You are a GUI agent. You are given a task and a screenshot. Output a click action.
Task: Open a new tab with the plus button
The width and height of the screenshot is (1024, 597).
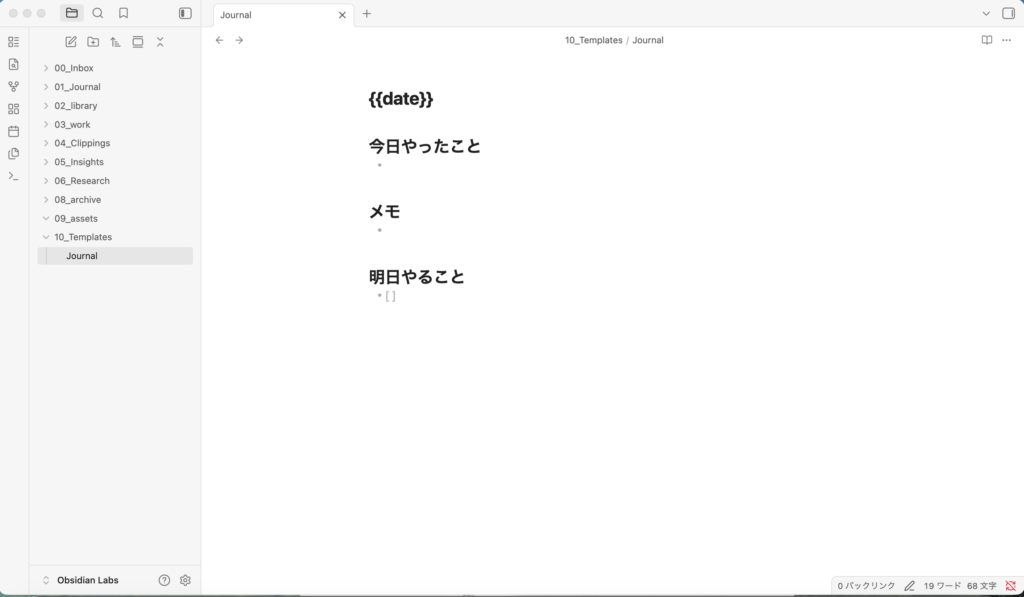pos(367,14)
